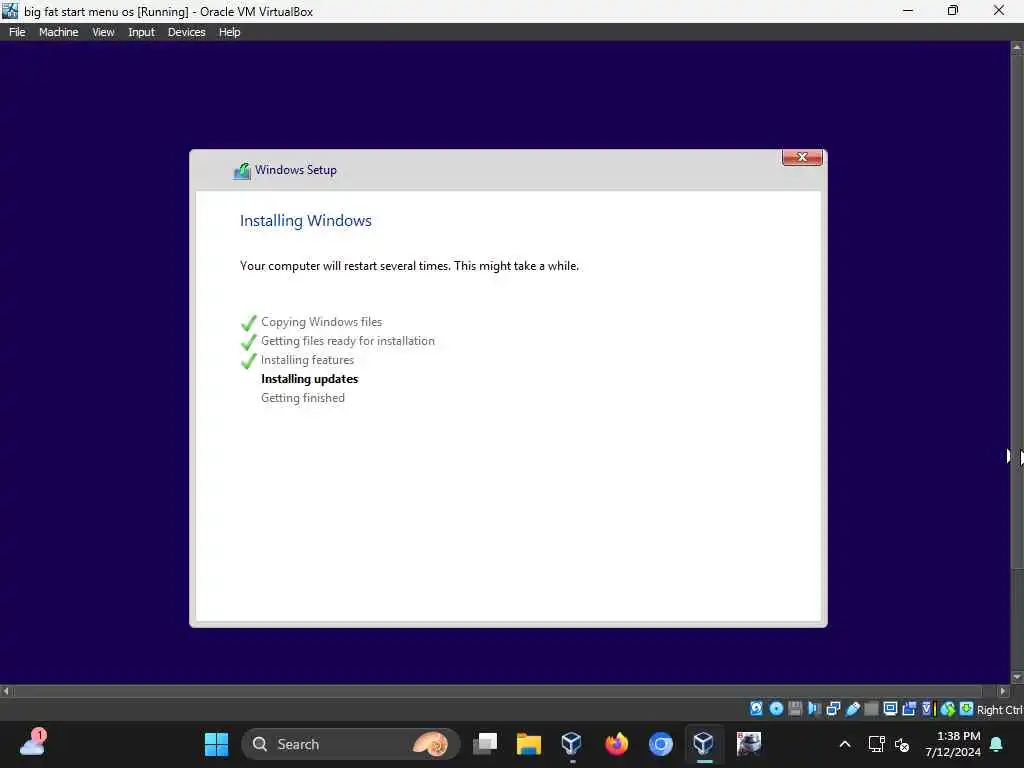Open the clock showing 1:38 PM
Viewport: 1024px width, 768px height.
[x=953, y=744]
